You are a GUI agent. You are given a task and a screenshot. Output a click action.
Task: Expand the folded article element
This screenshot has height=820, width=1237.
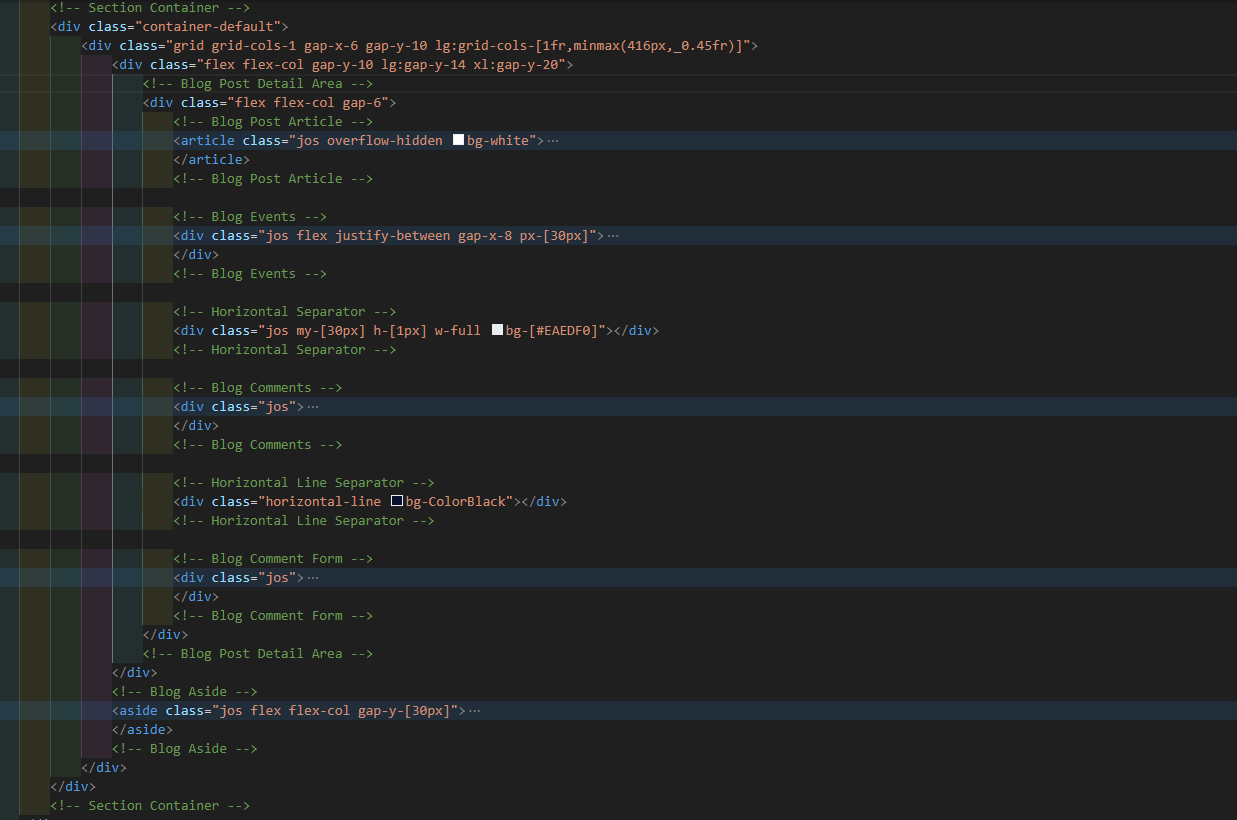[x=553, y=140]
